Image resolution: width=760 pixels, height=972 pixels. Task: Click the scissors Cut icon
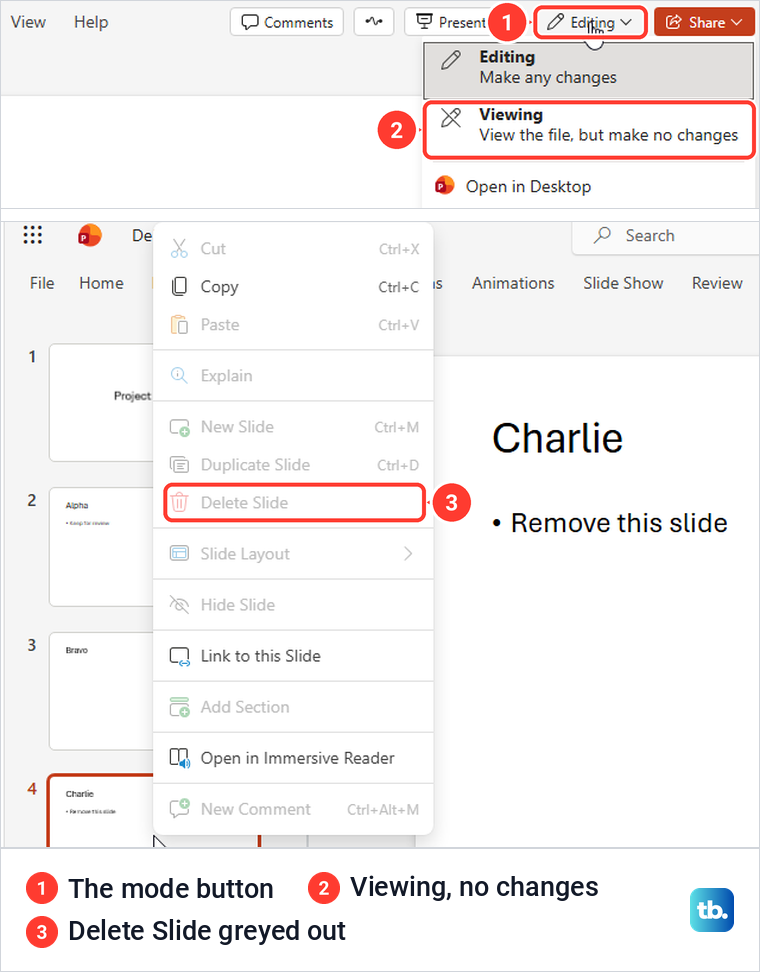tap(179, 249)
